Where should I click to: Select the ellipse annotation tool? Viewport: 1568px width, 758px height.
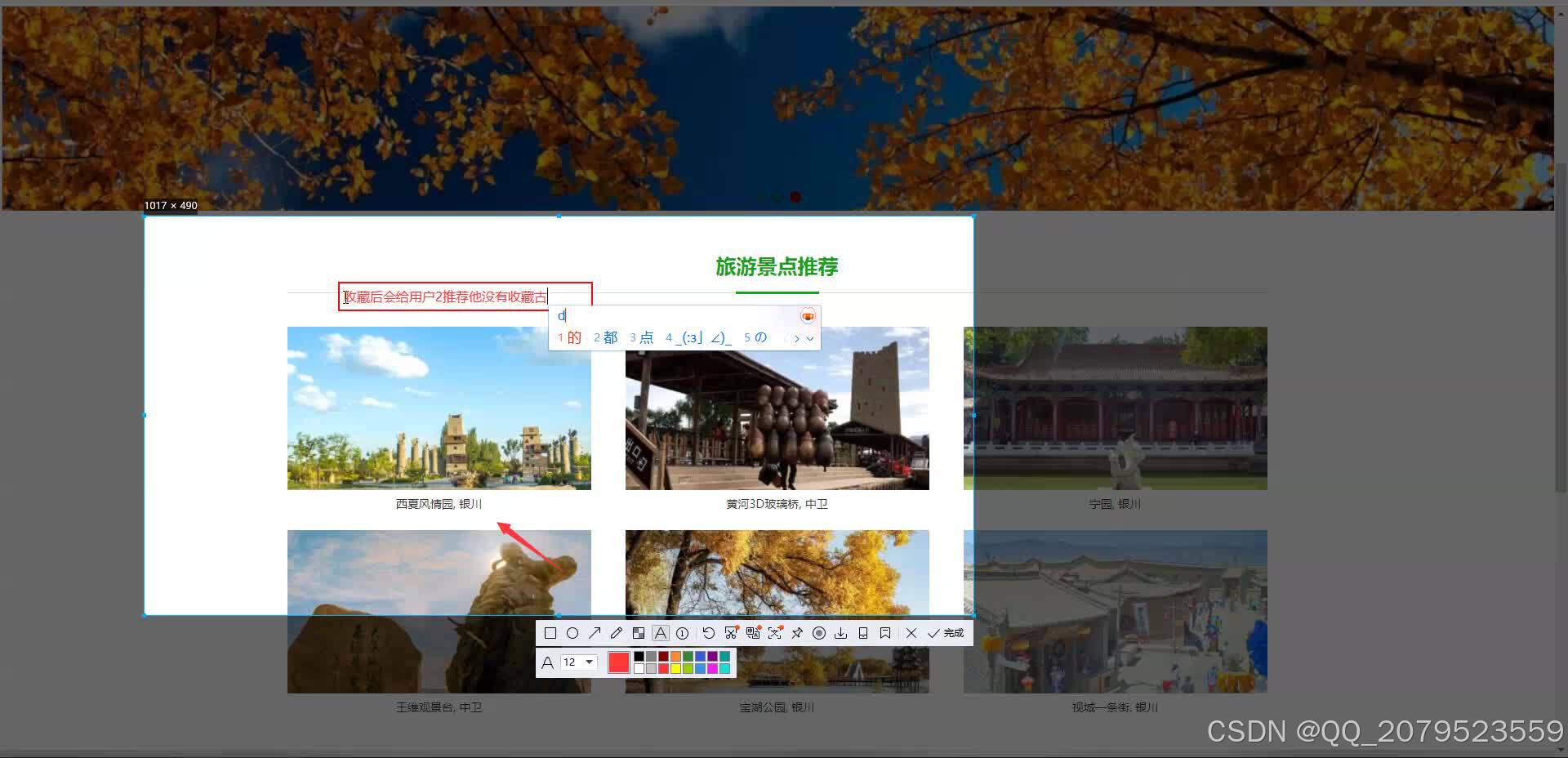pos(573,633)
